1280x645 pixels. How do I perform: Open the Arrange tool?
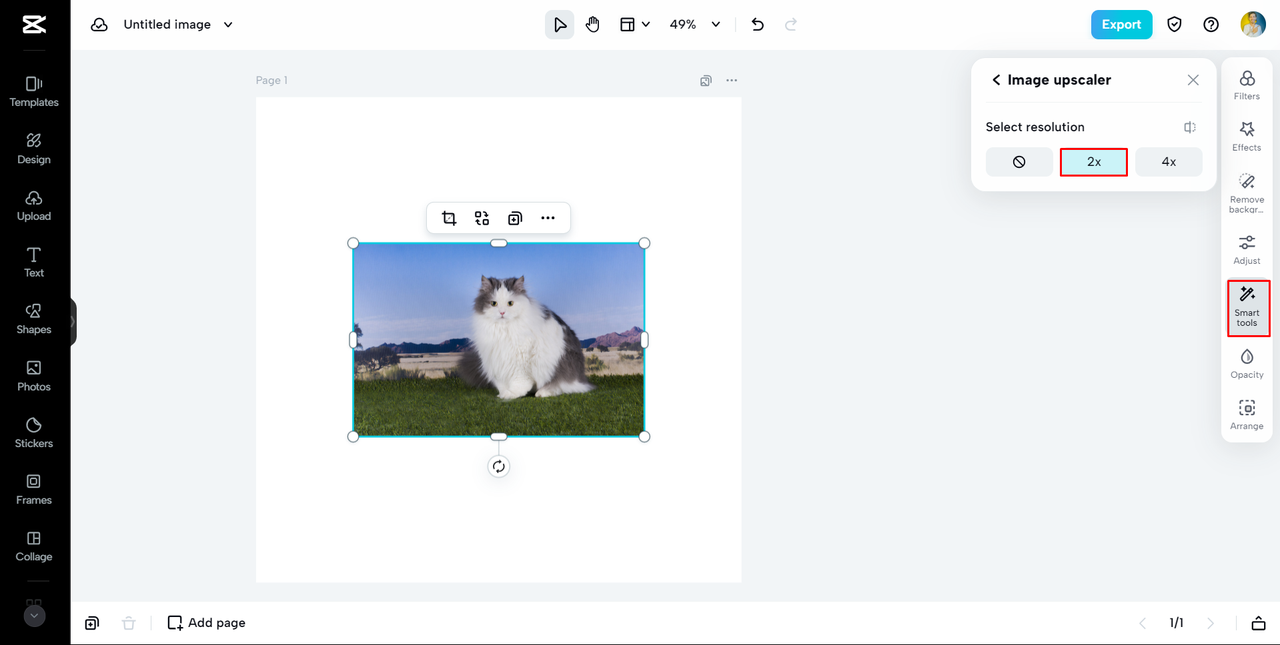[1247, 415]
